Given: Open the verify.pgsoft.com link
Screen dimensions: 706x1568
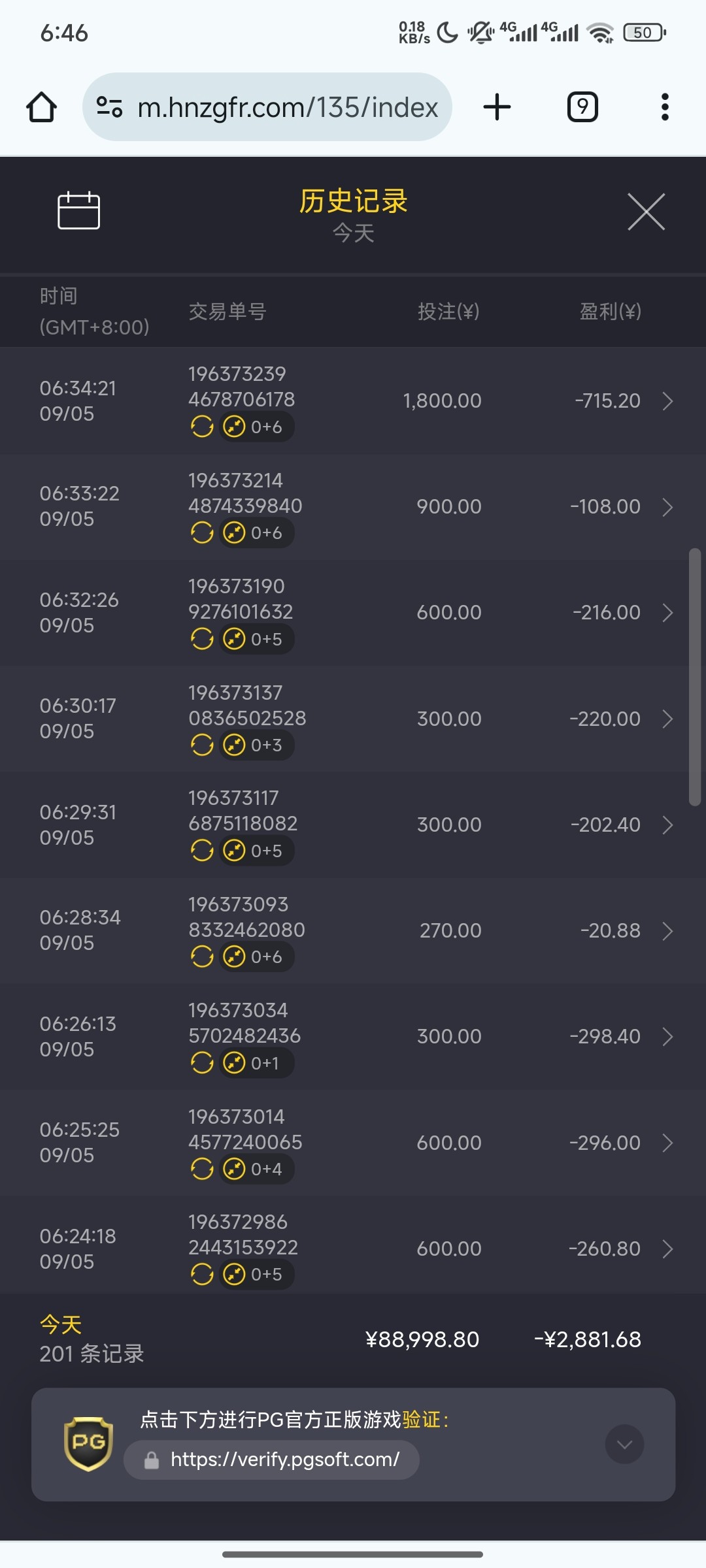Looking at the screenshot, I should click(284, 1460).
